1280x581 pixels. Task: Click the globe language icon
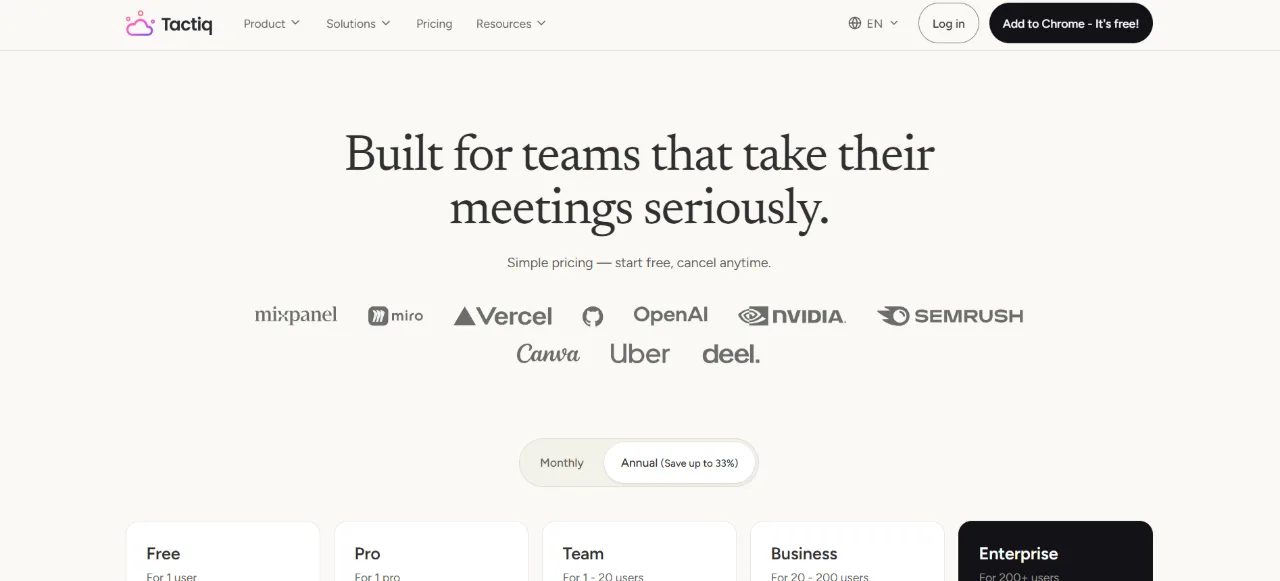[855, 23]
